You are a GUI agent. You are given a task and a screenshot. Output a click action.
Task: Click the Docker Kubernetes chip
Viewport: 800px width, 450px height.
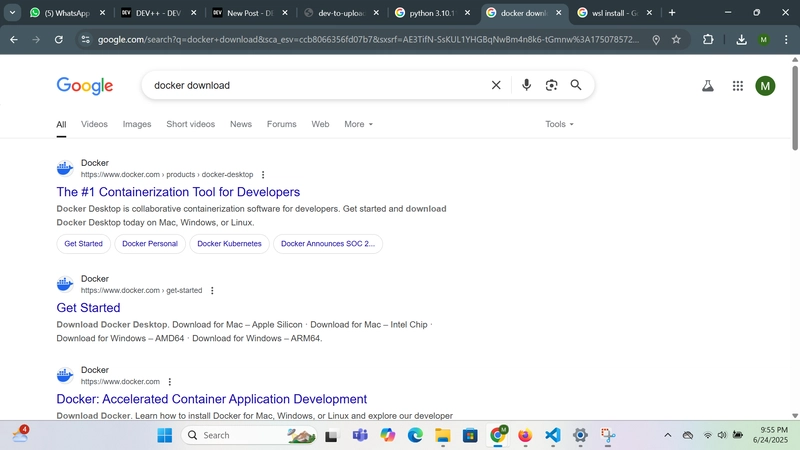click(229, 244)
